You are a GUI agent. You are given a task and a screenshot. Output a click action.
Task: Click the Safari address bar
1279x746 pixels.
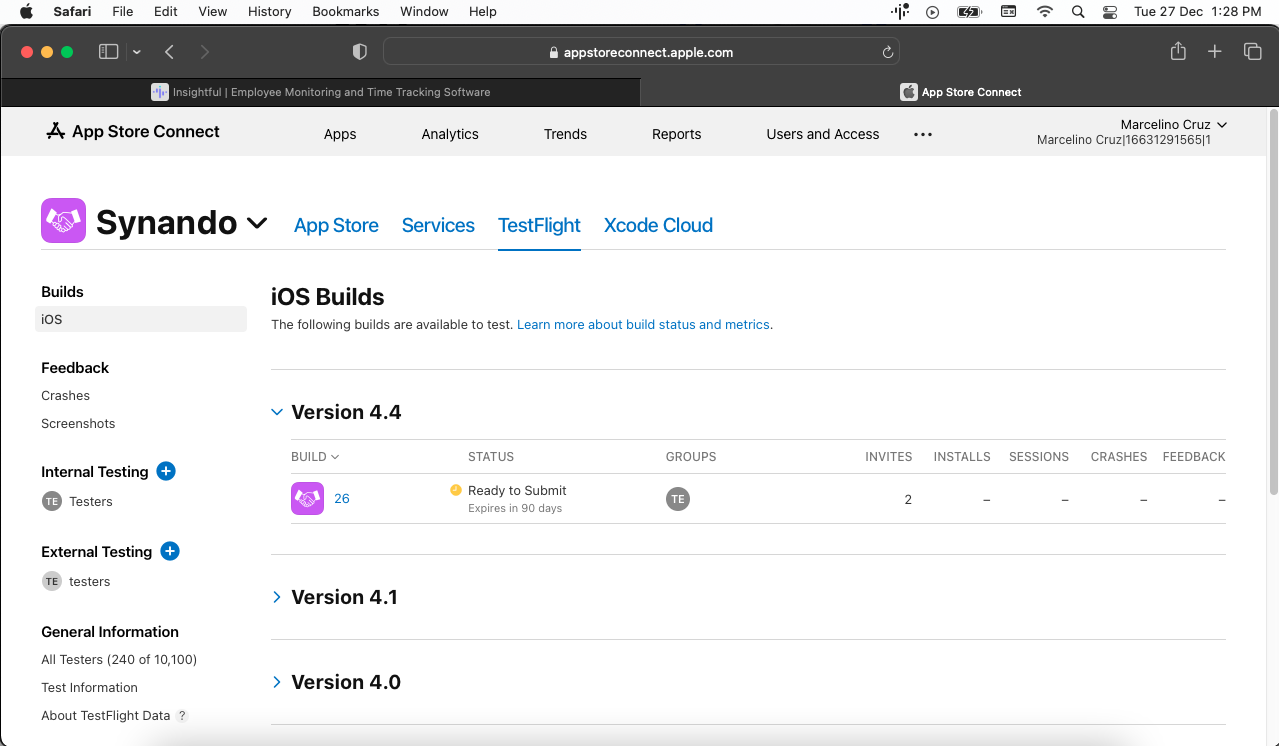coord(641,52)
